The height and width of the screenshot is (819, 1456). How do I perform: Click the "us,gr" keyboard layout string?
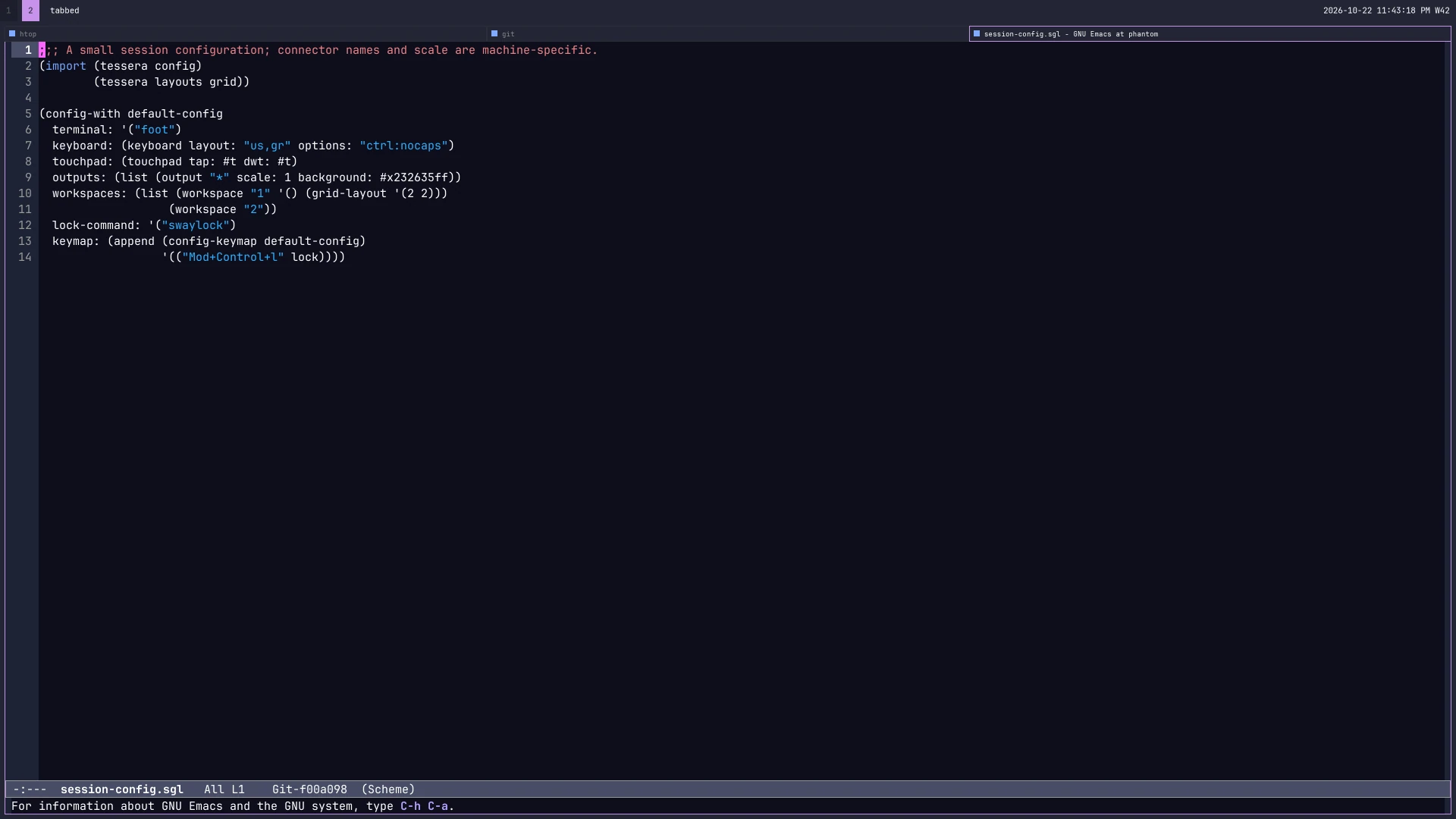tap(267, 146)
